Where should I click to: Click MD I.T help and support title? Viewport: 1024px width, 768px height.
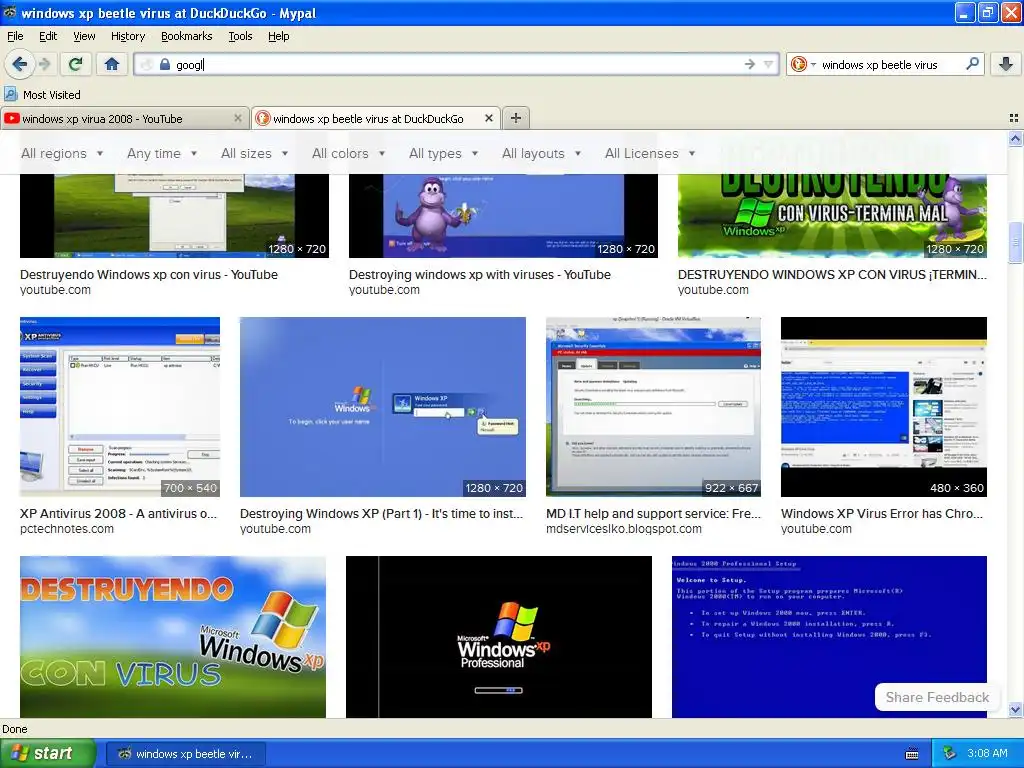pos(653,513)
